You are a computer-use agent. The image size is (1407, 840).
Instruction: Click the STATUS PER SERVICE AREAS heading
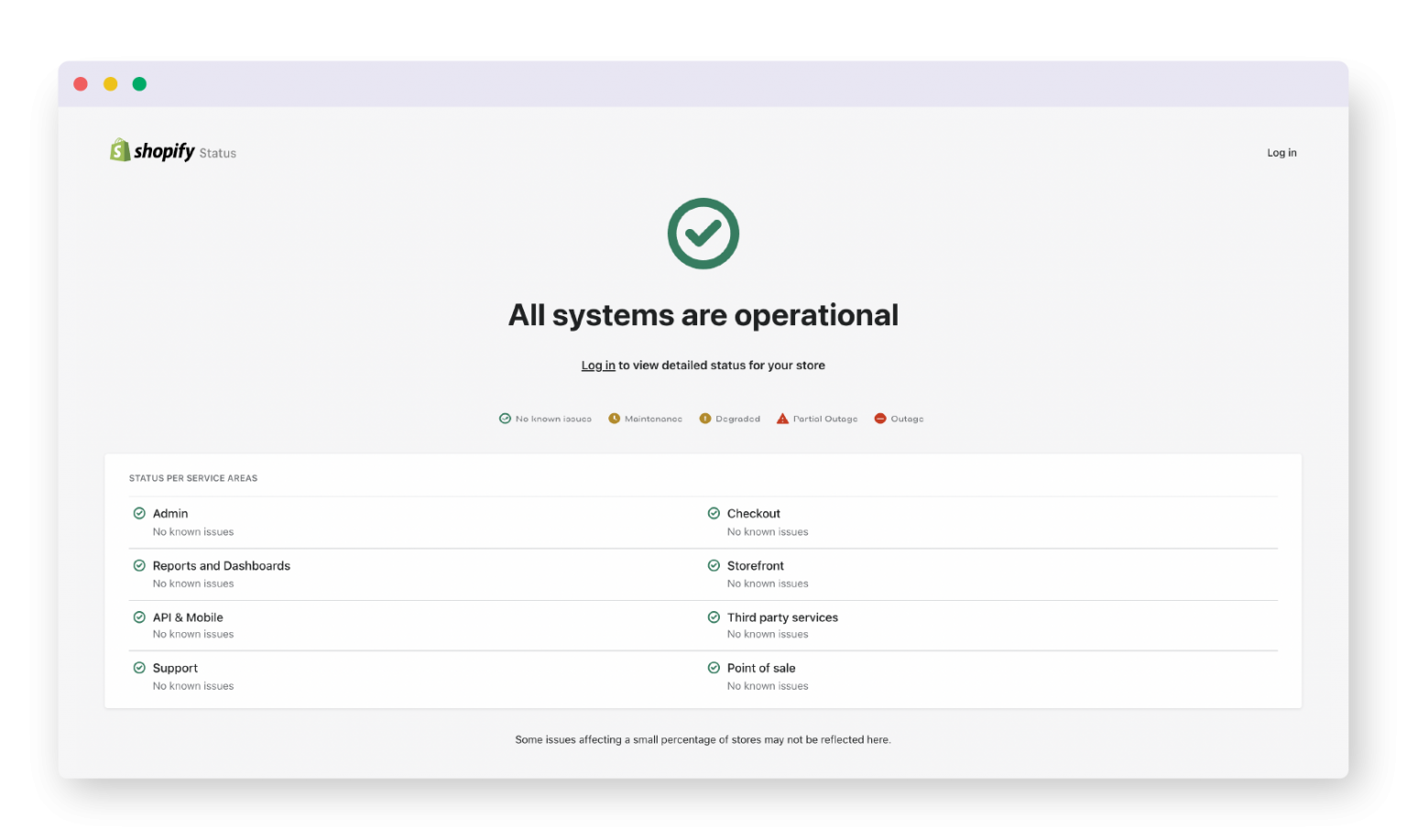[192, 477]
